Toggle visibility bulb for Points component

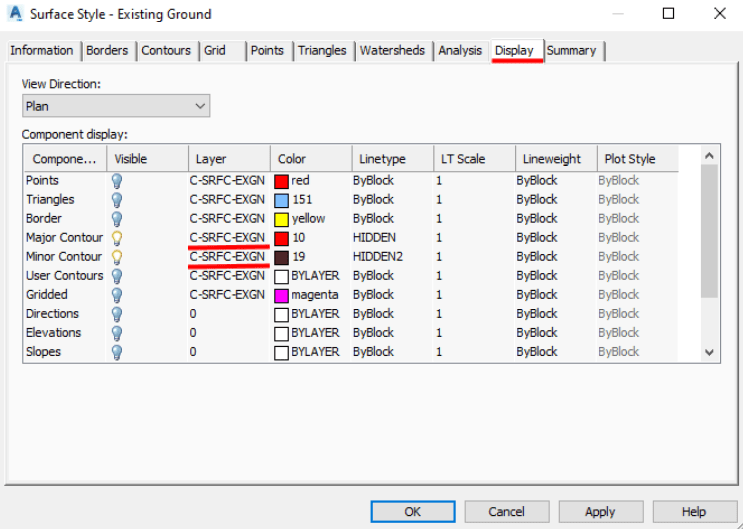pos(117,181)
